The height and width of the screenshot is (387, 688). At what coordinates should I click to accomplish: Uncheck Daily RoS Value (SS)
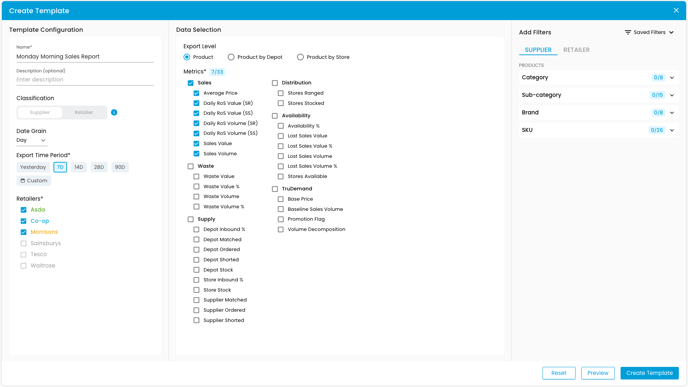click(196, 113)
